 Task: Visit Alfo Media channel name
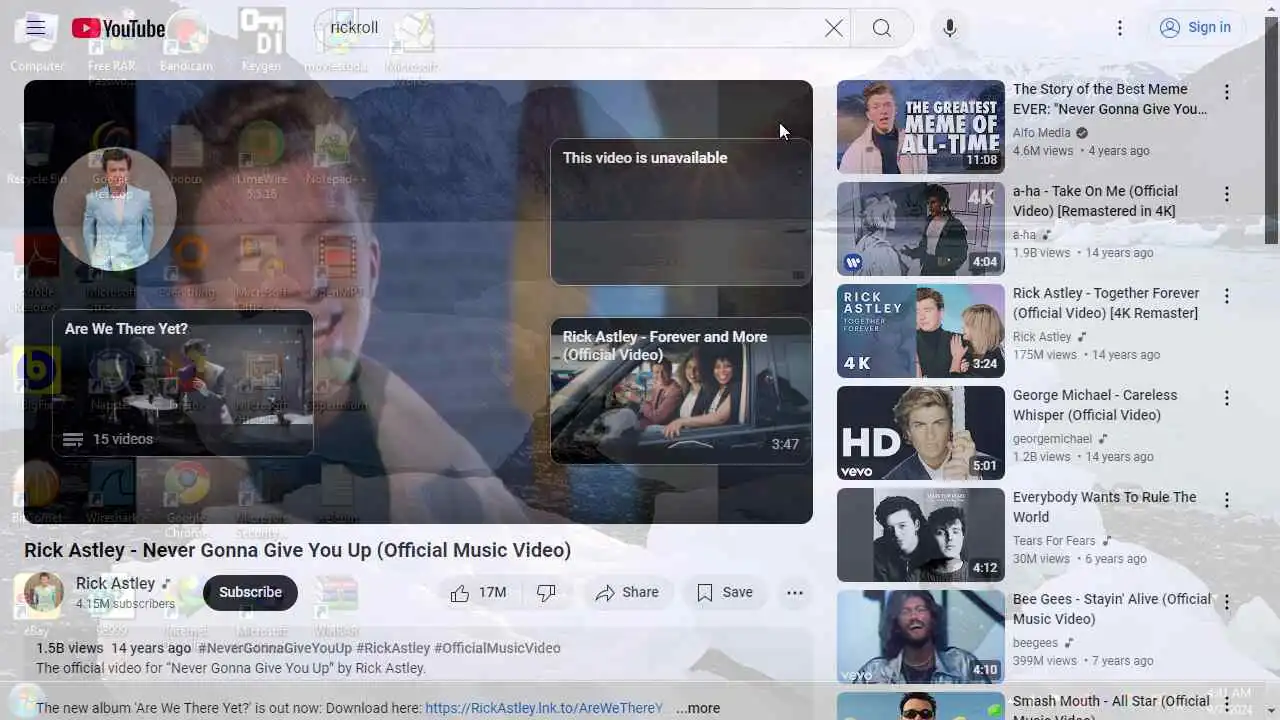1042,133
